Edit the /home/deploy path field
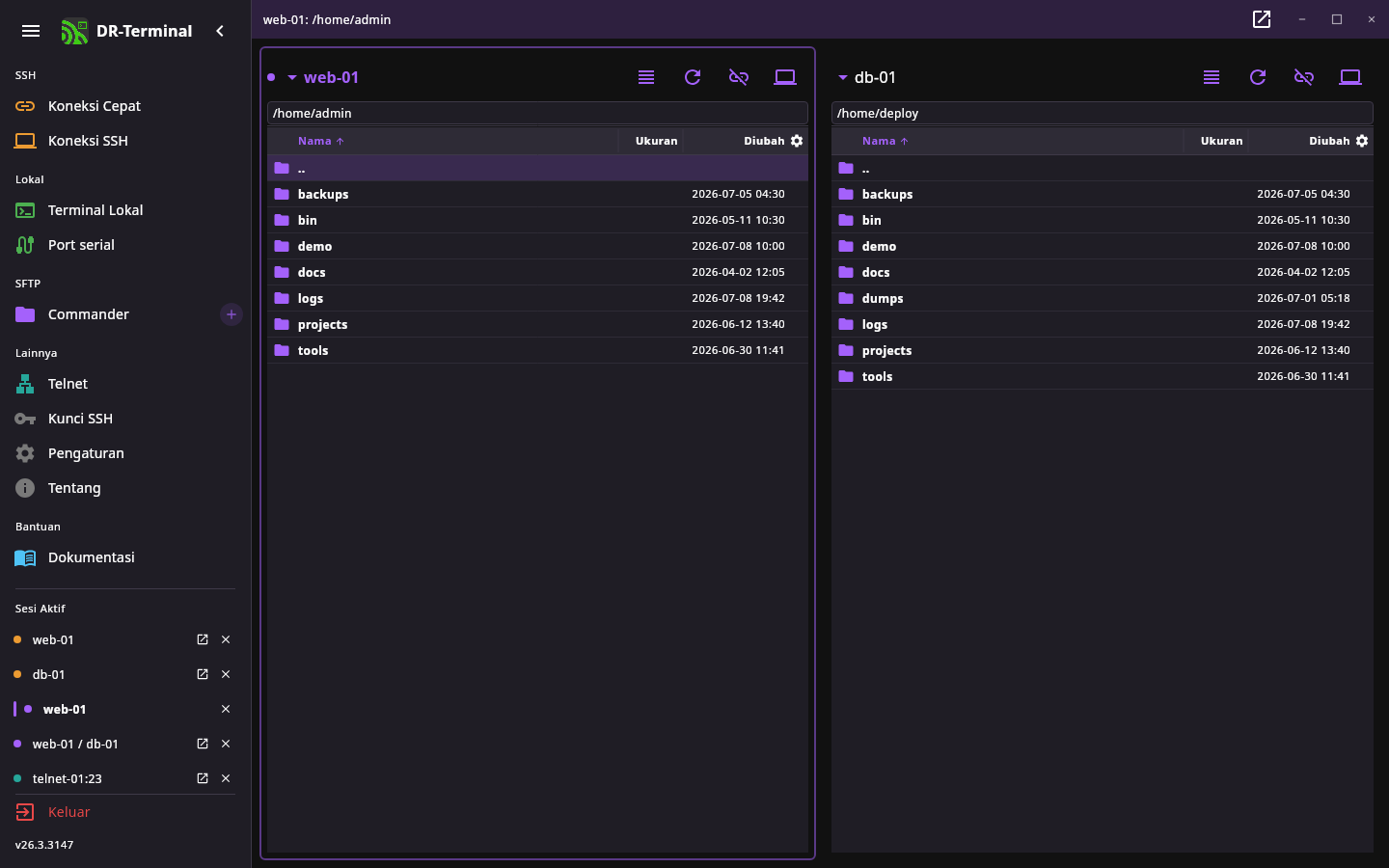Image resolution: width=1389 pixels, height=868 pixels. click(1103, 113)
